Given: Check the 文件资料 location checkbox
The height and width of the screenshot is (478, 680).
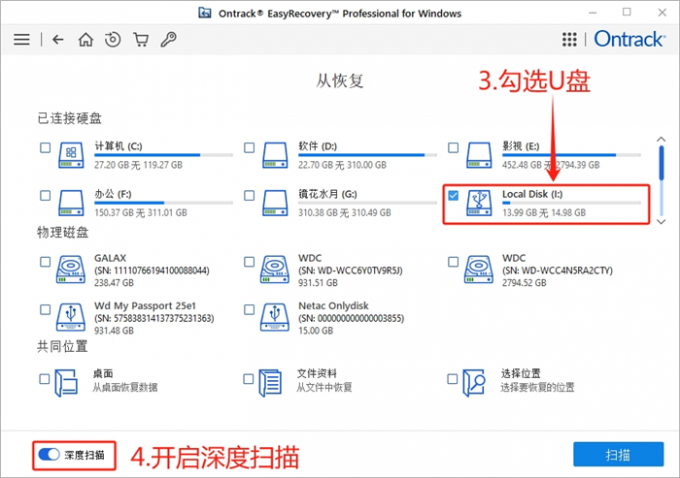Looking at the screenshot, I should coord(248,379).
